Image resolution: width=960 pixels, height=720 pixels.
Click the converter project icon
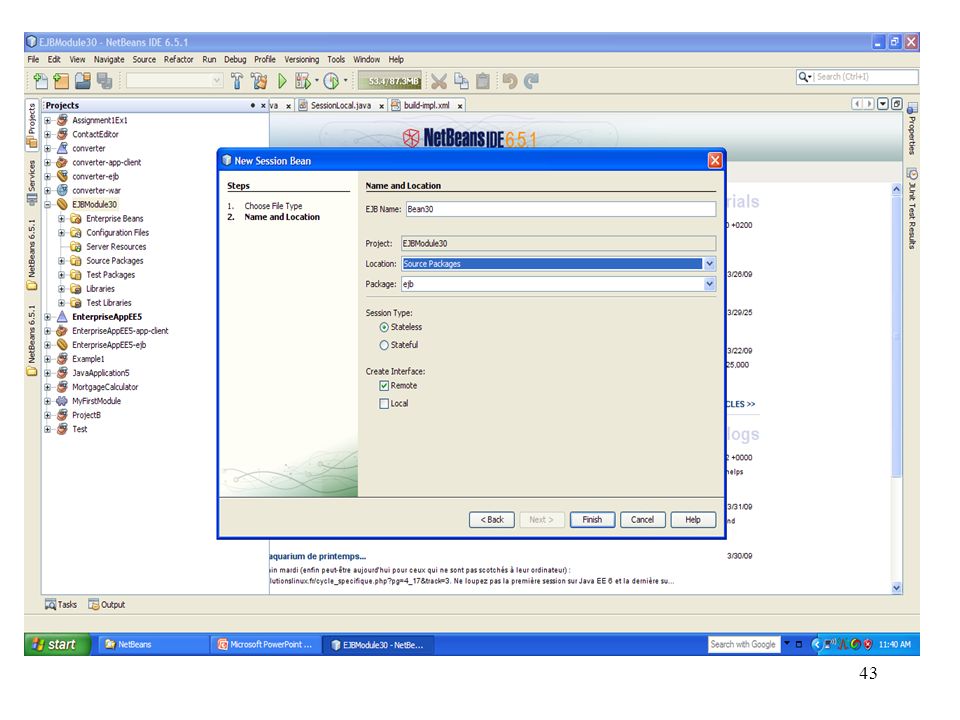[62, 148]
